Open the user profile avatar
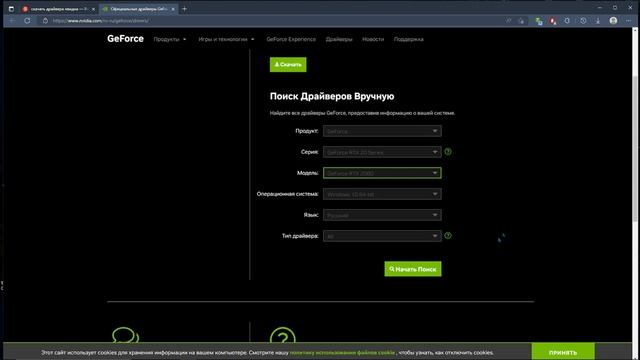 (x=613, y=20)
